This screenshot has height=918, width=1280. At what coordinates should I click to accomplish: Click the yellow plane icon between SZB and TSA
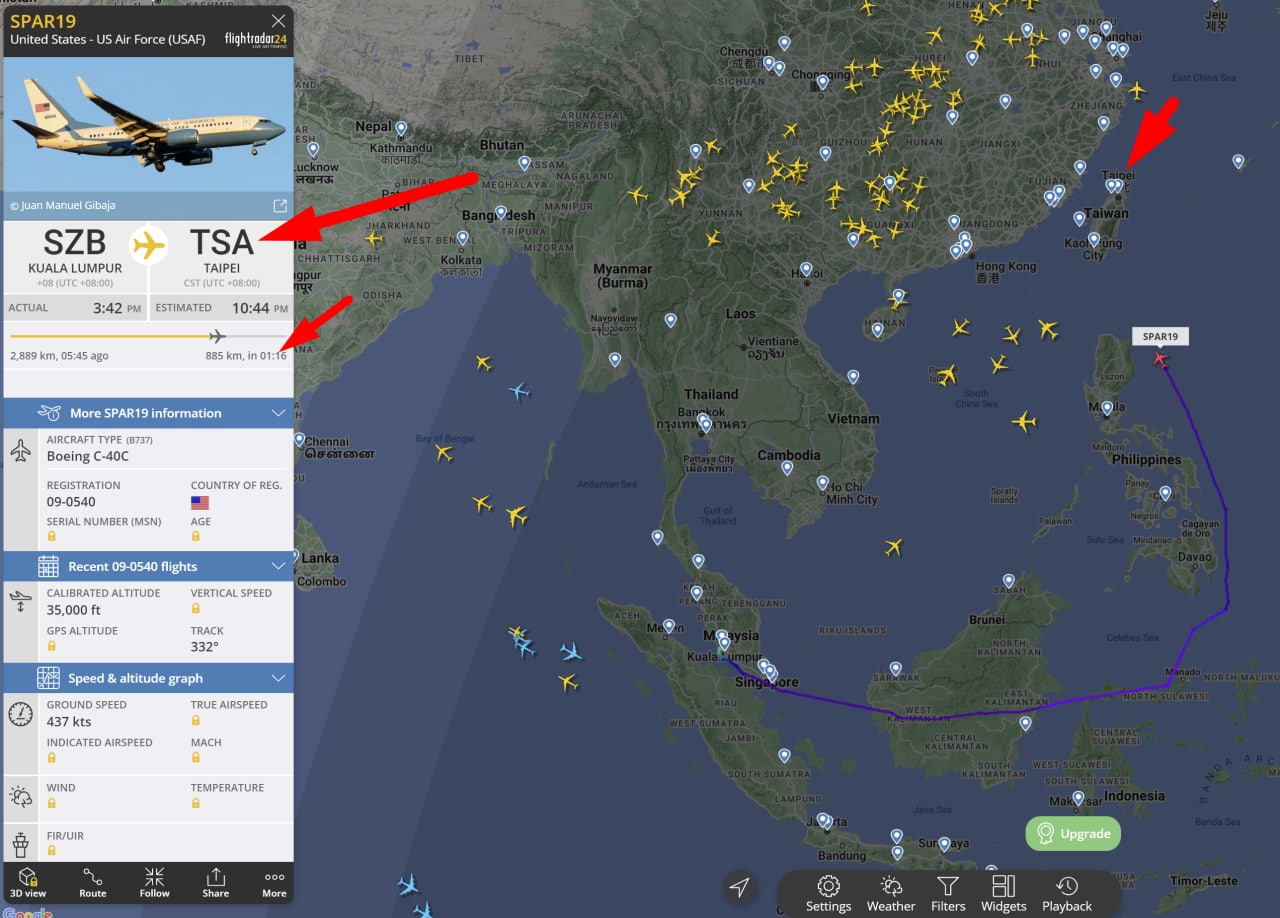[148, 244]
